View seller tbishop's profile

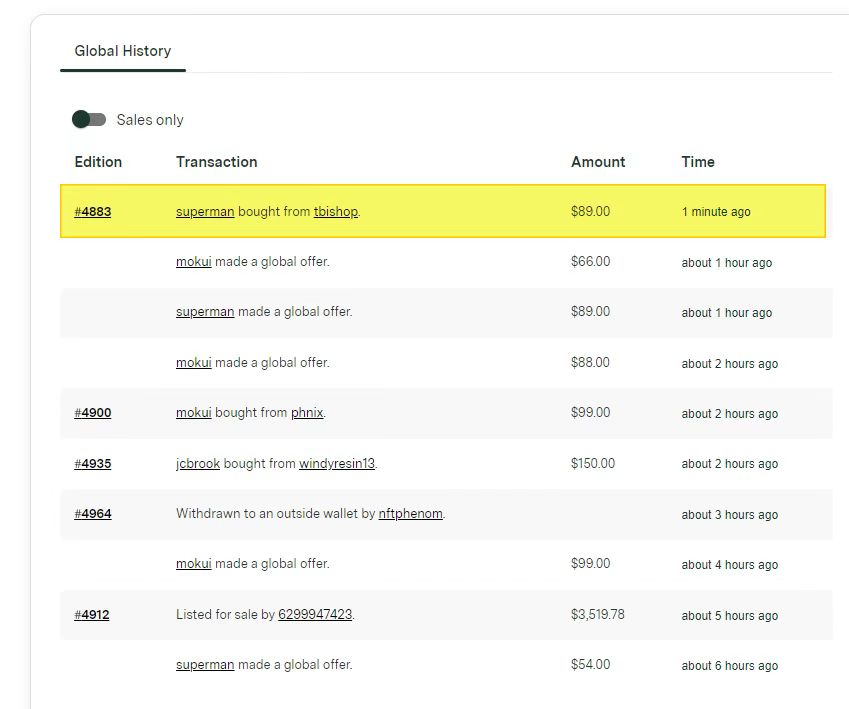coord(335,212)
